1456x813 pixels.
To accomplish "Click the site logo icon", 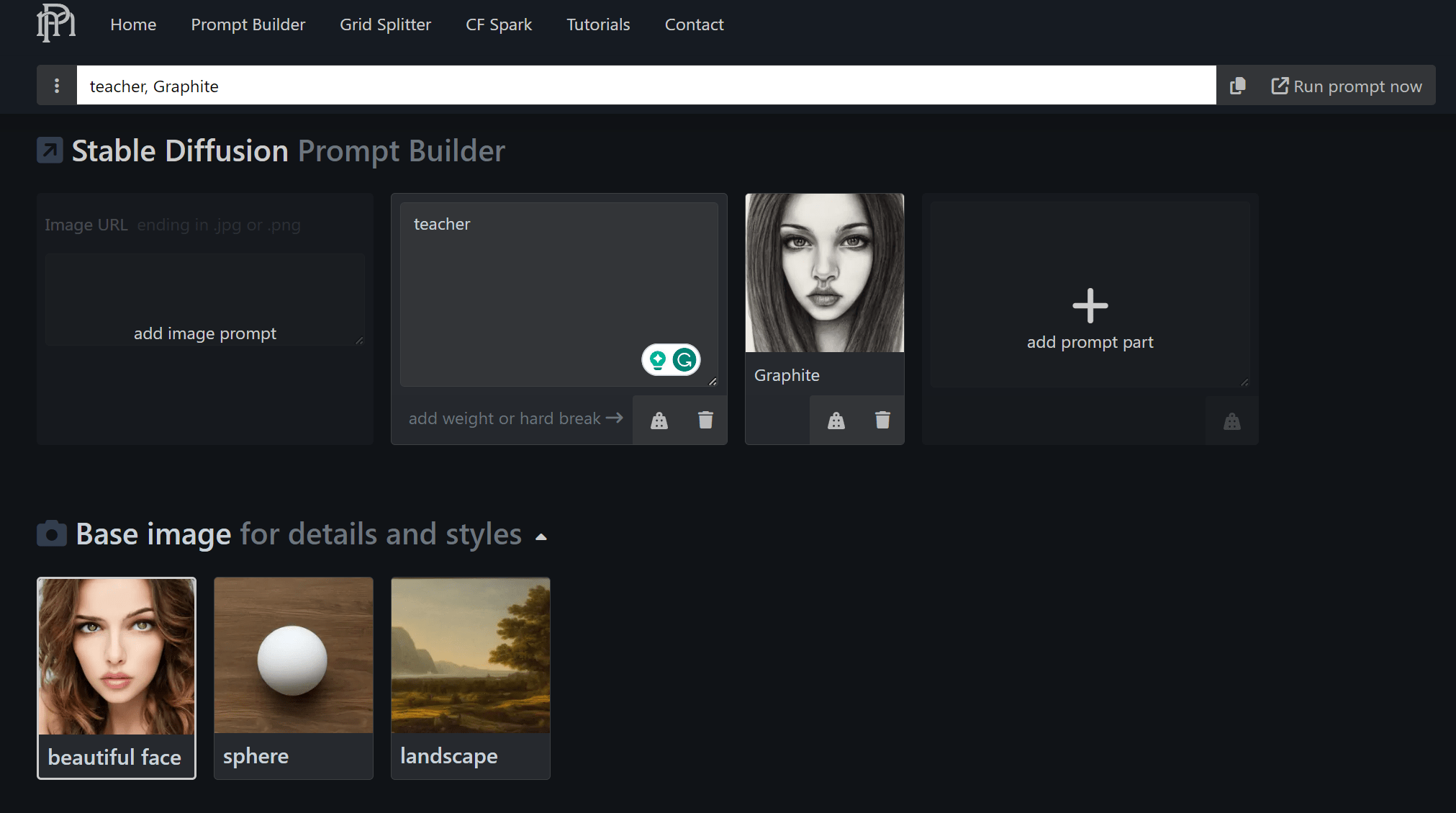I will [56, 23].
